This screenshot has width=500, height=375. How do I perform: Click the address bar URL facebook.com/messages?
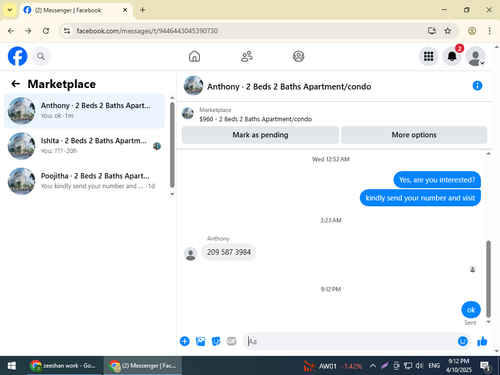click(147, 31)
